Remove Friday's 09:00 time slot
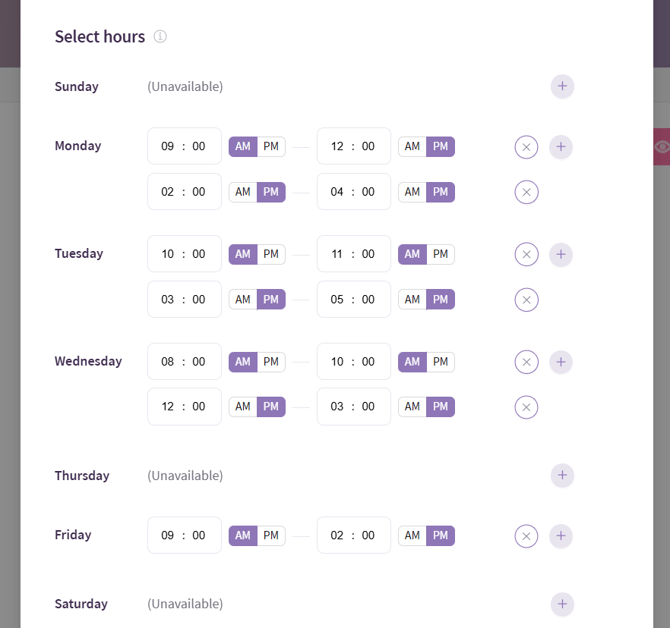 point(526,536)
